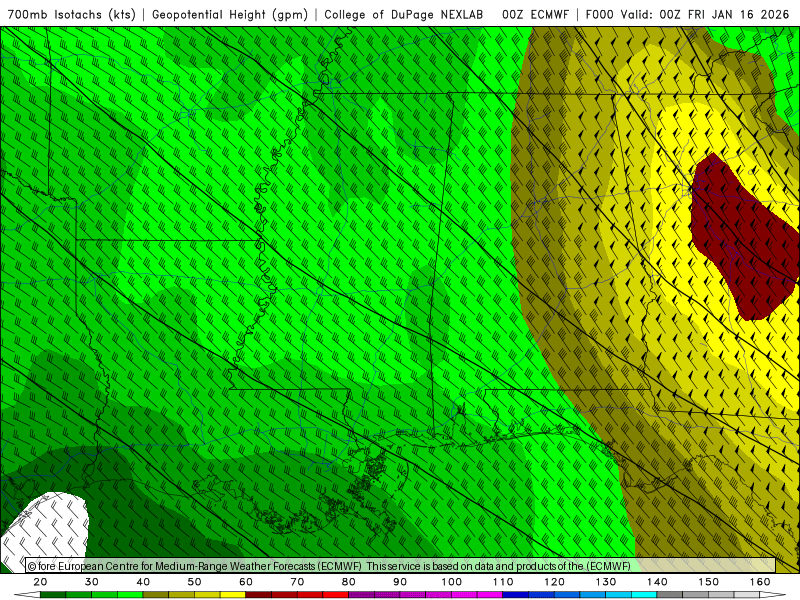
Task: Select the darkest green swatch under 20
Action: pyautogui.click(x=53, y=595)
